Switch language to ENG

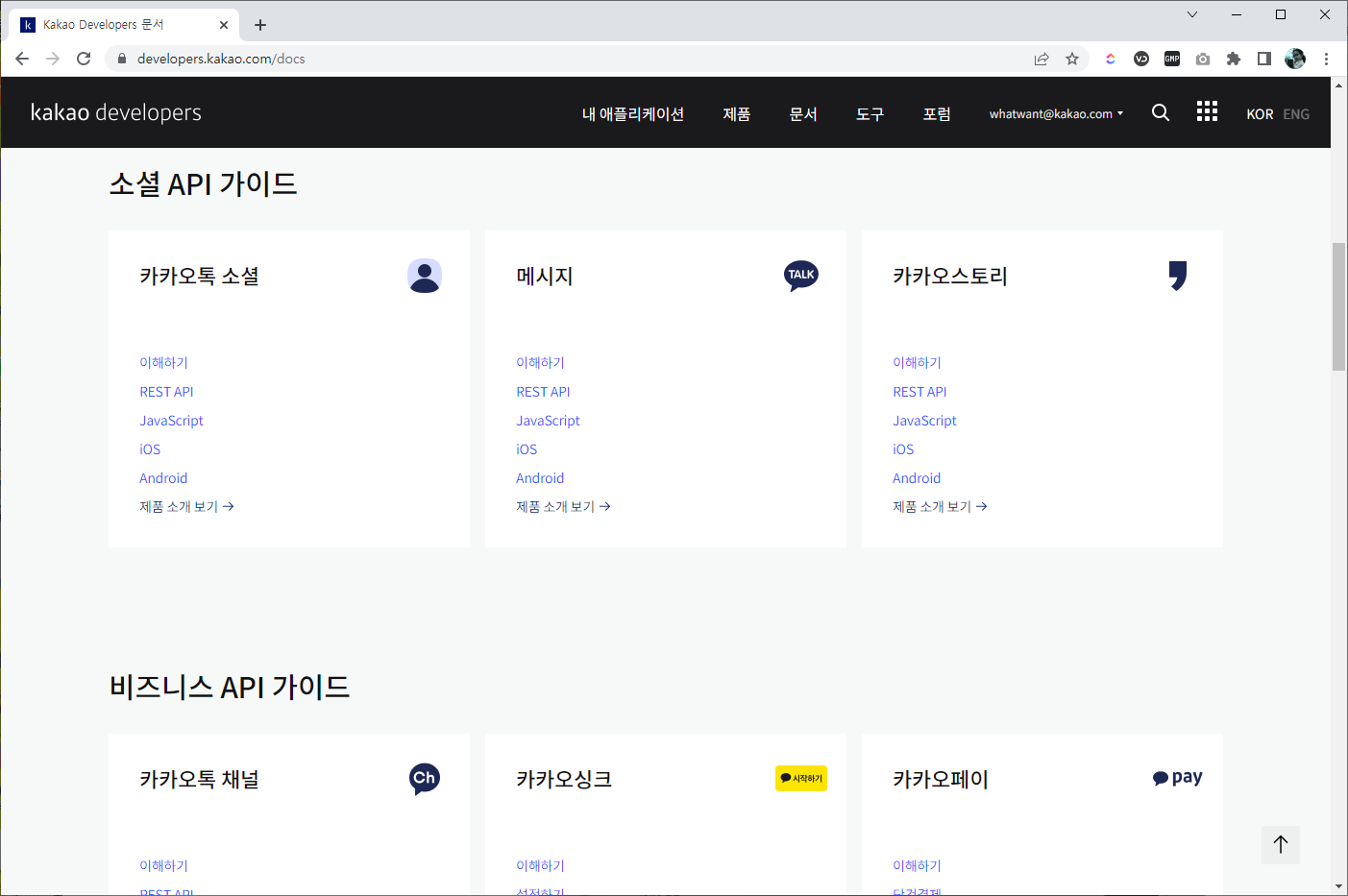1296,114
